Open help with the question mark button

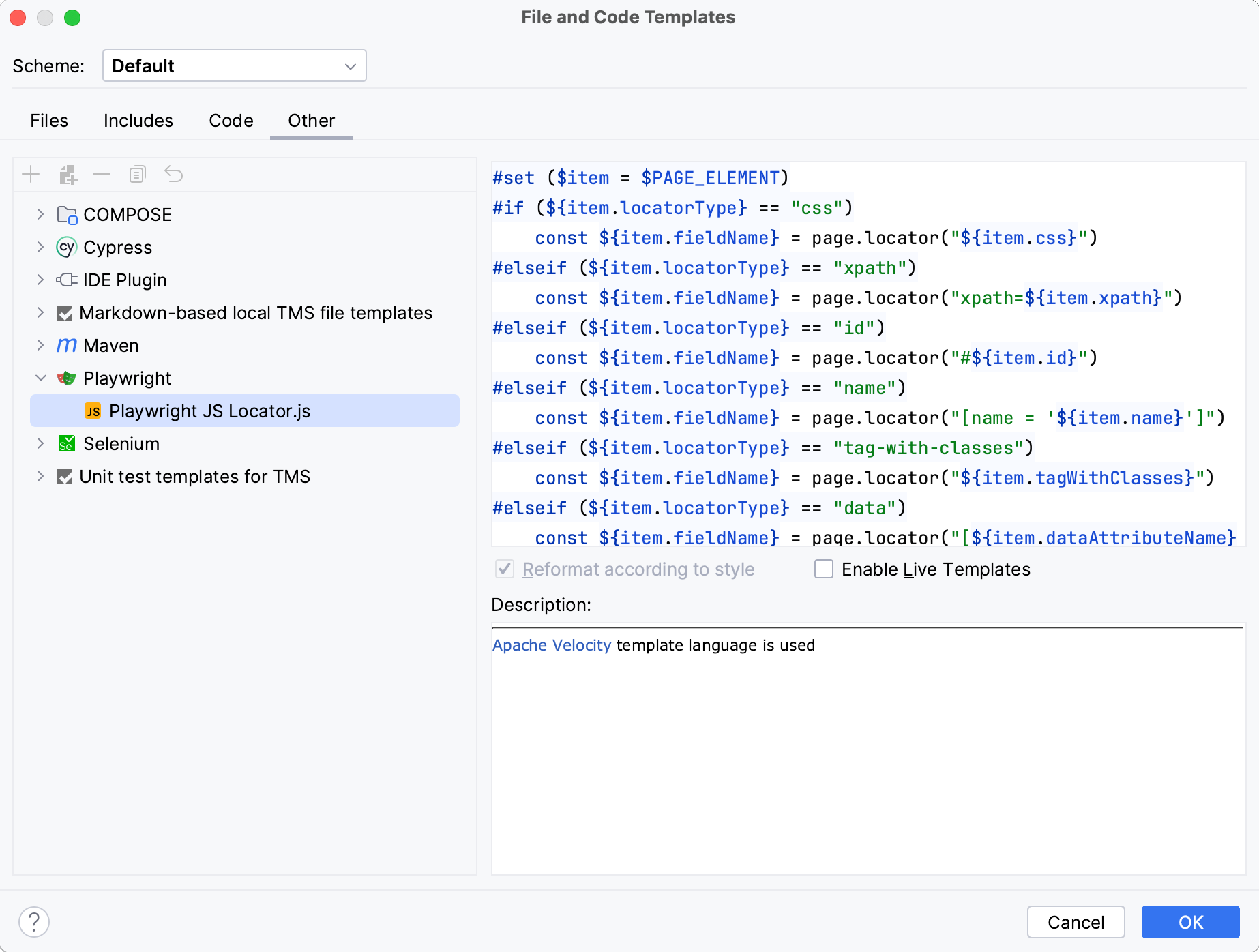[x=34, y=922]
